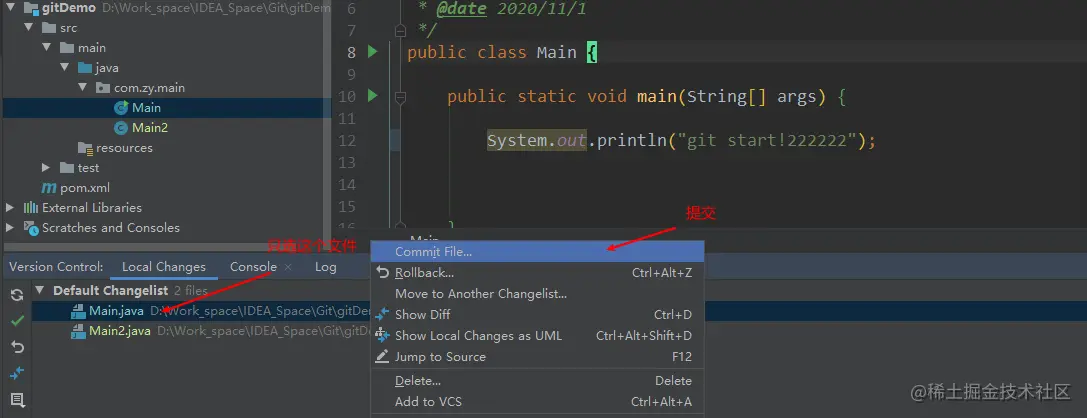The width and height of the screenshot is (1087, 418).
Task: Click line number 14 in the gutter
Action: point(347,184)
